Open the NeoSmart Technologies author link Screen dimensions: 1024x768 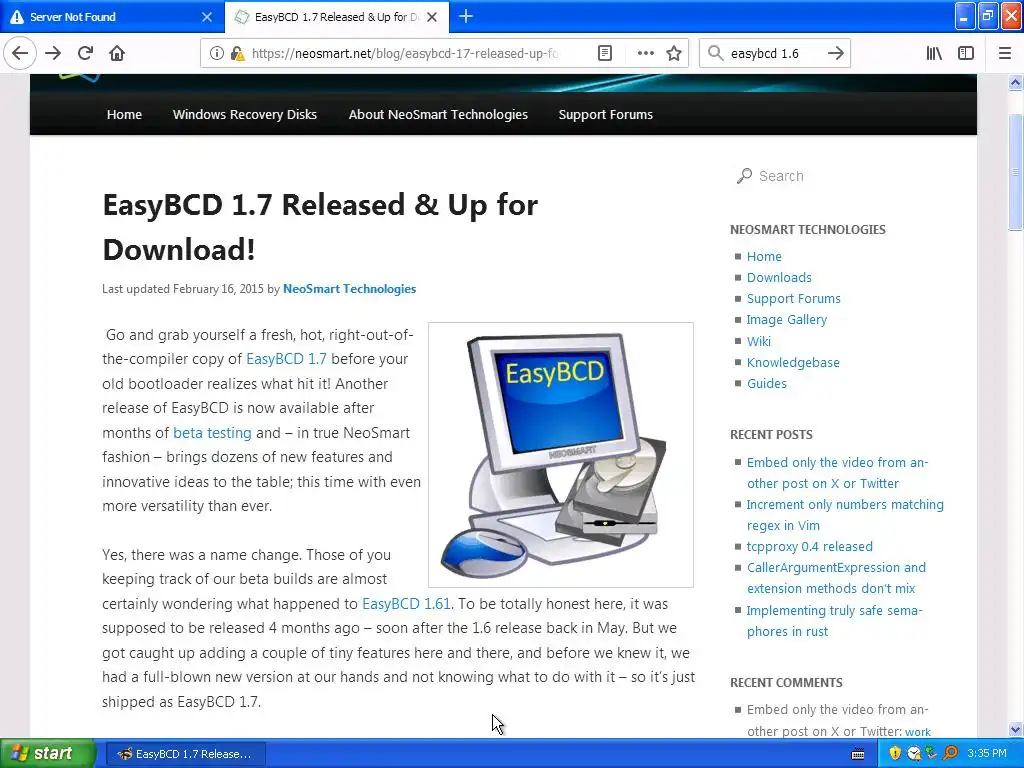[x=349, y=289]
